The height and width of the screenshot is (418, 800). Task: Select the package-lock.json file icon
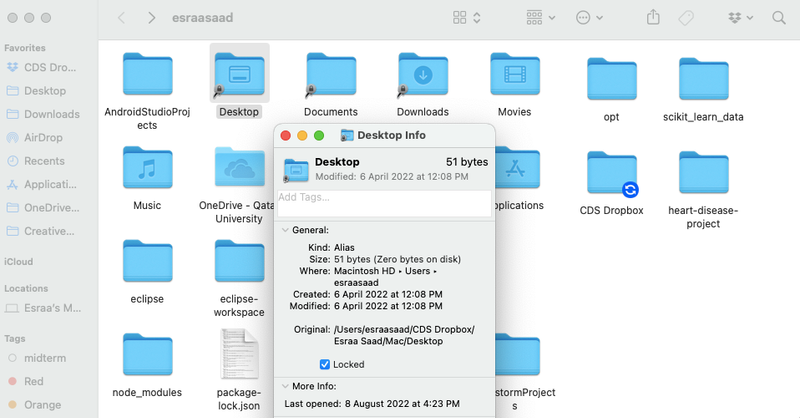239,354
